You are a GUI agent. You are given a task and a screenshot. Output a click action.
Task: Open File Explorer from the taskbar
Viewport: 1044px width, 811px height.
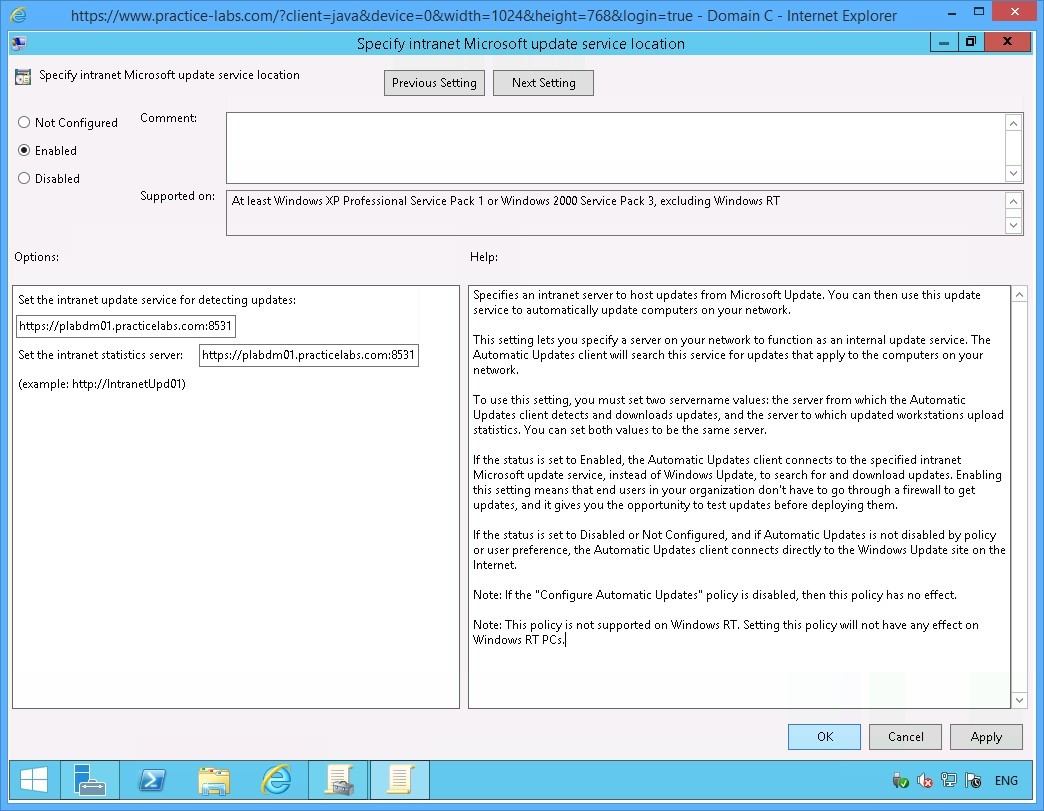(x=214, y=780)
